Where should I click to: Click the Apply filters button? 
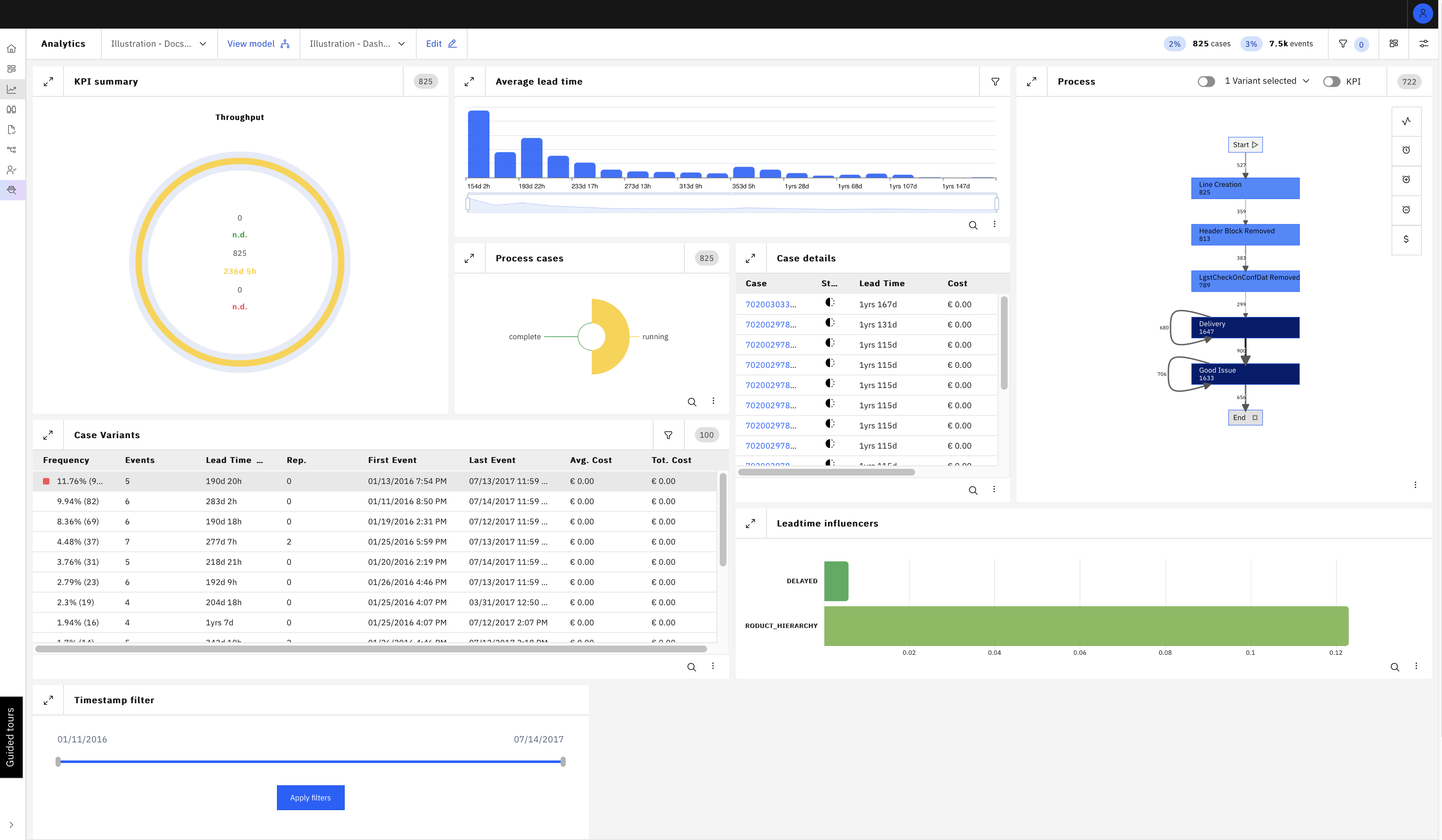pos(310,797)
